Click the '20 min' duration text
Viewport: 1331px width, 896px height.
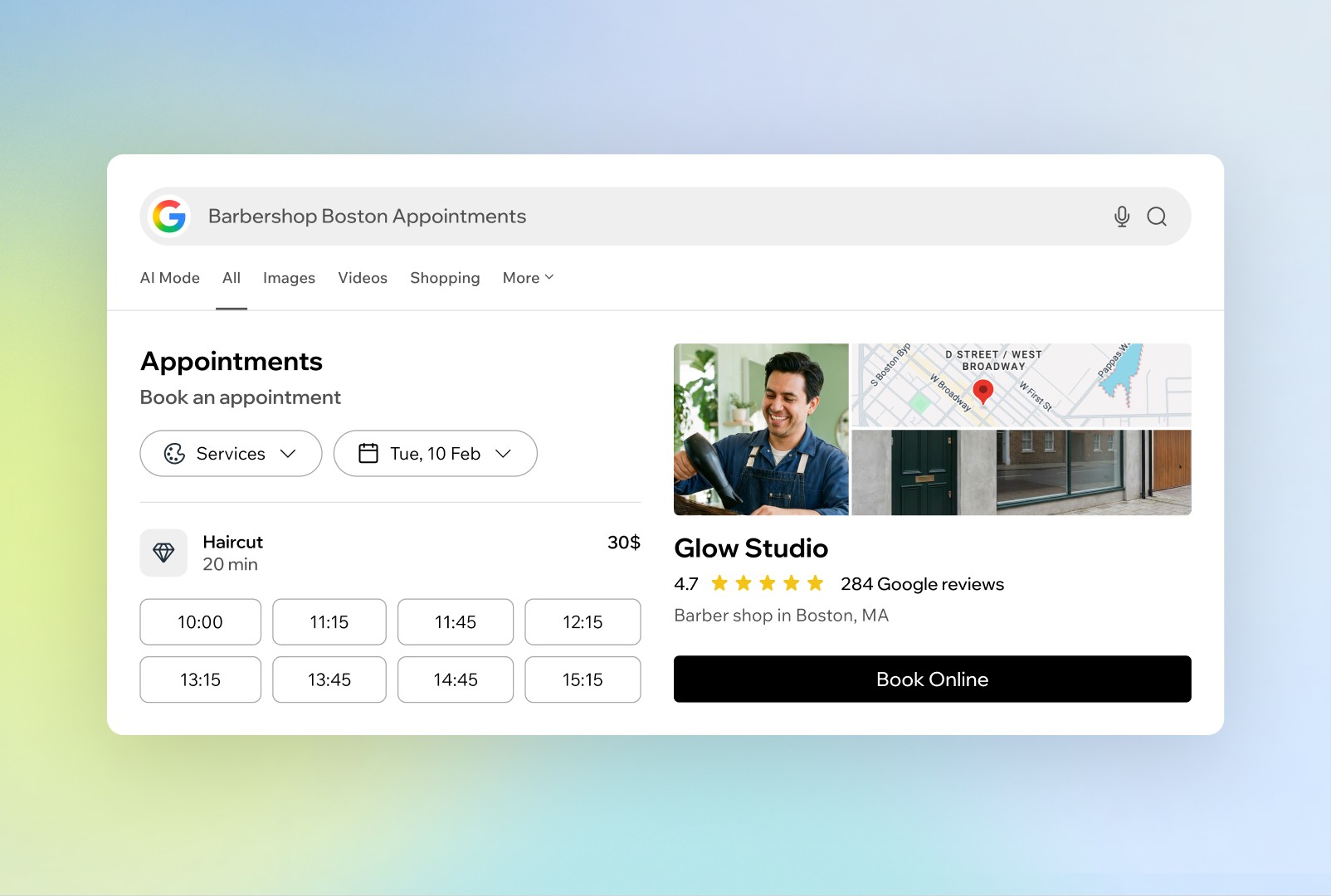click(x=230, y=564)
